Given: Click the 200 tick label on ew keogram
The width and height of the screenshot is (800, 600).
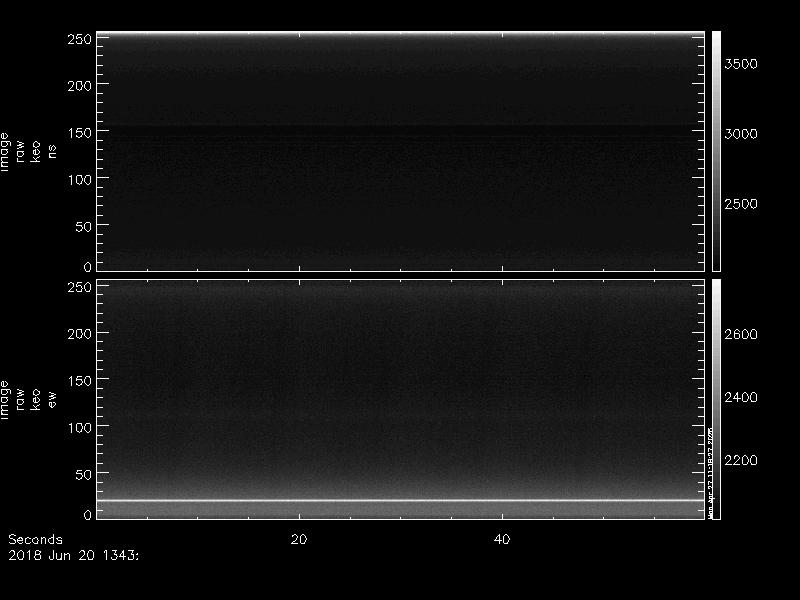Looking at the screenshot, I should click(80, 334).
